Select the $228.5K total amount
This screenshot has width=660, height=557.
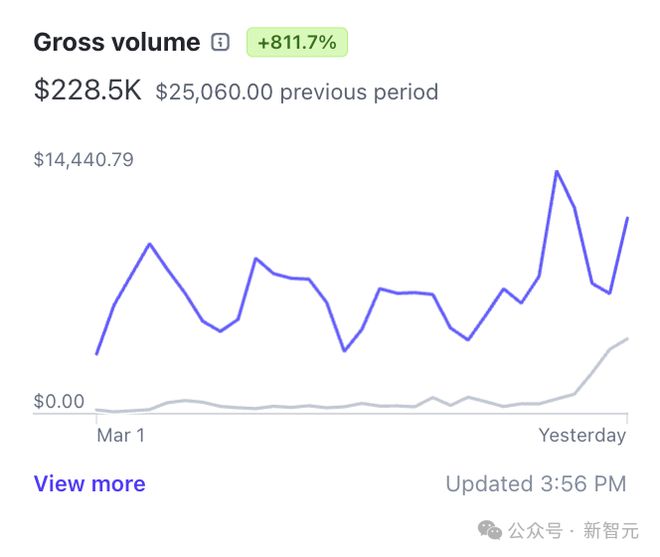point(88,90)
